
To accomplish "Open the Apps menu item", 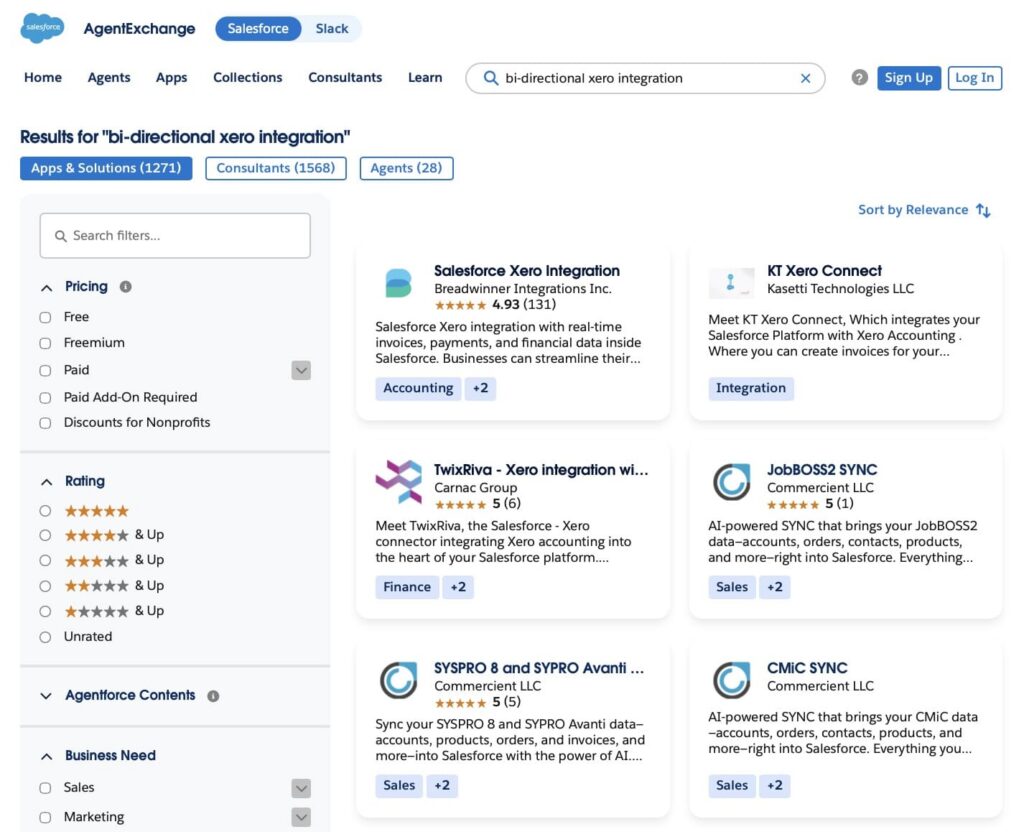I will coord(171,78).
